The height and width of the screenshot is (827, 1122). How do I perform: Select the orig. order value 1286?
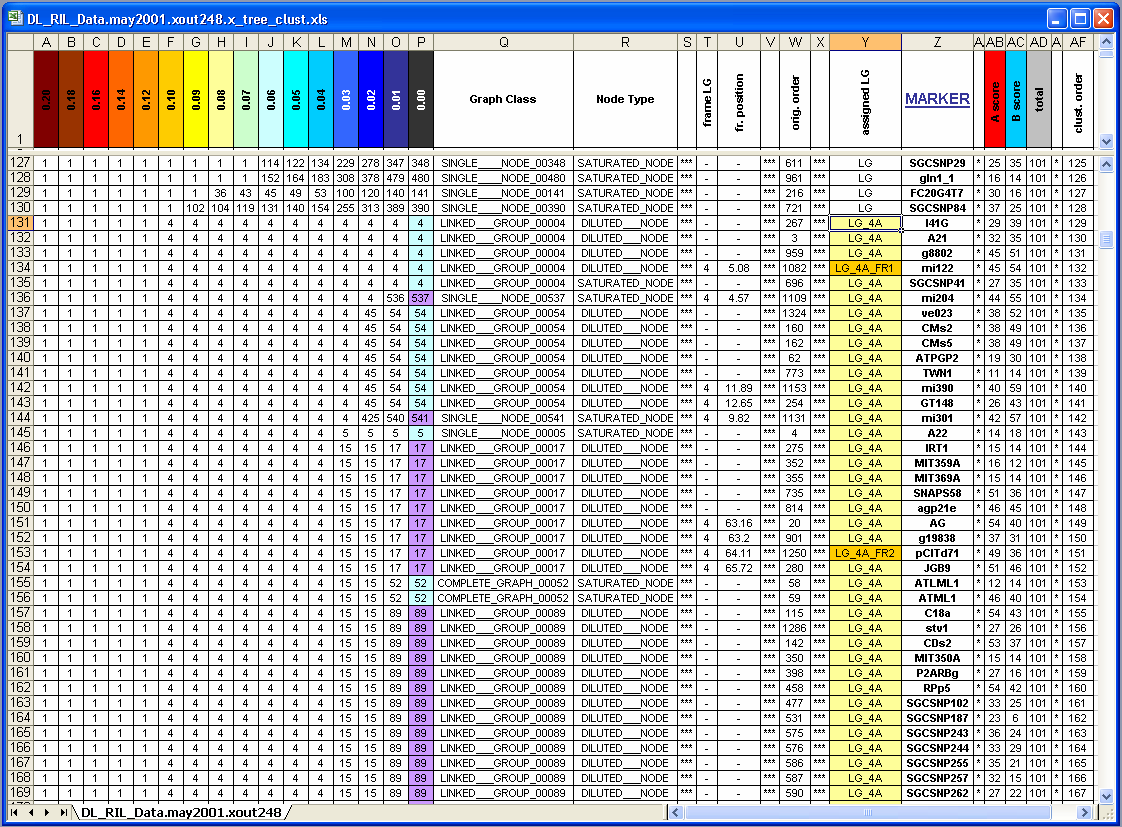(795, 628)
